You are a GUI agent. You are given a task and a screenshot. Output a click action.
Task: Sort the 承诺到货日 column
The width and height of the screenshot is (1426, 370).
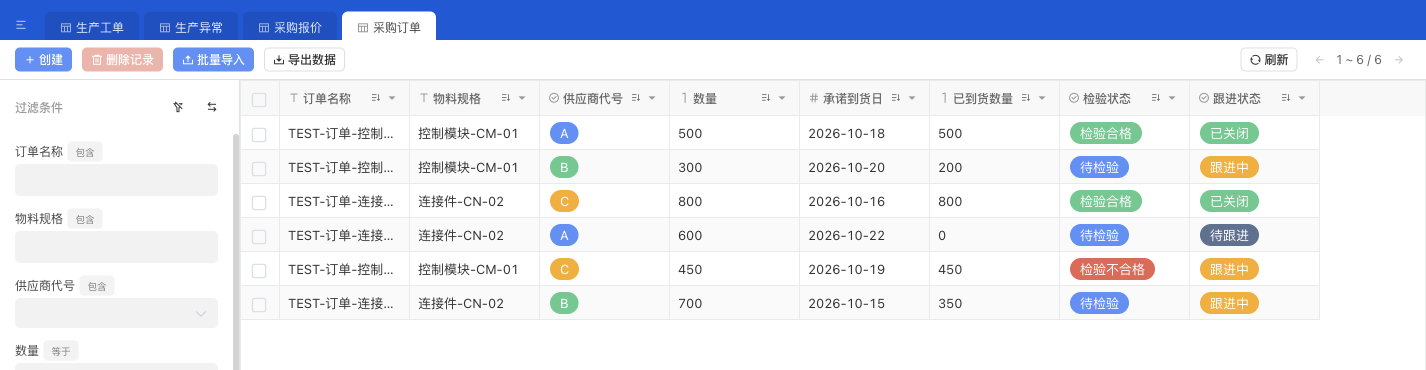(896, 98)
